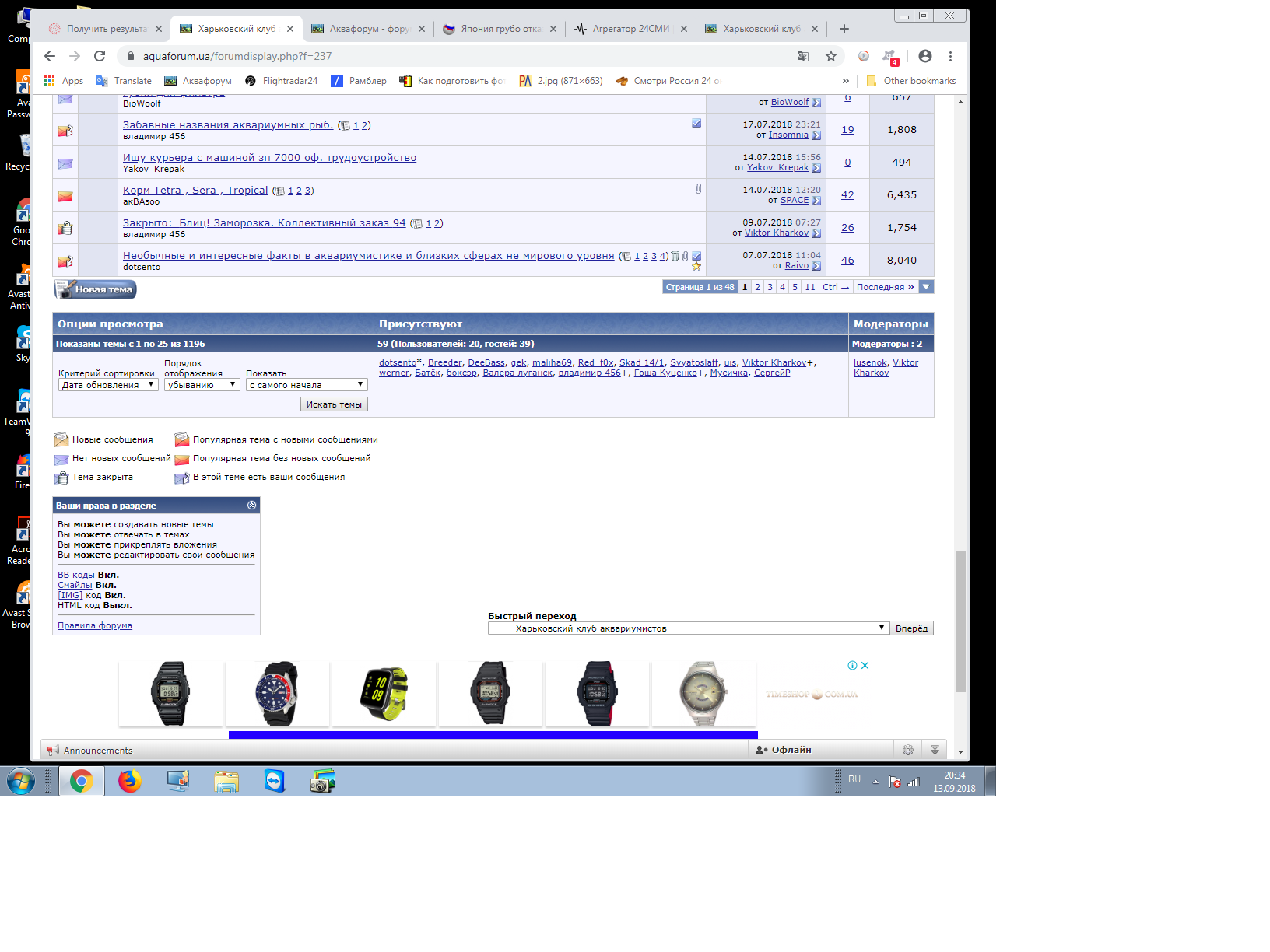
Task: Open the 'Критерий сортировки' dropdown
Action: [108, 385]
